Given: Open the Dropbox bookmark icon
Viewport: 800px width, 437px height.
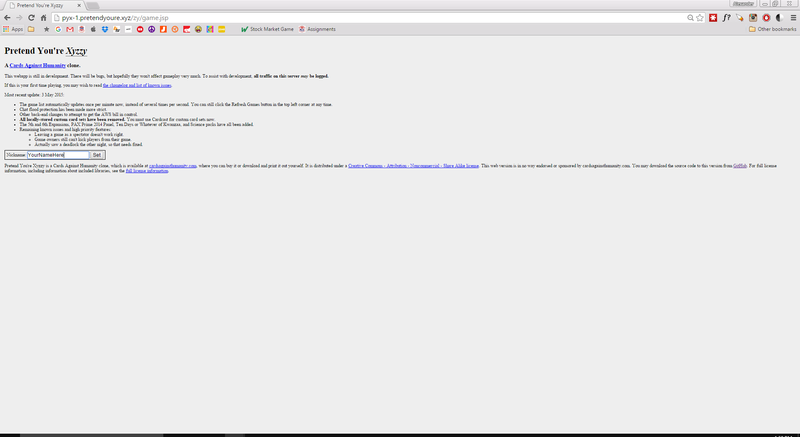Looking at the screenshot, I should click(105, 29).
